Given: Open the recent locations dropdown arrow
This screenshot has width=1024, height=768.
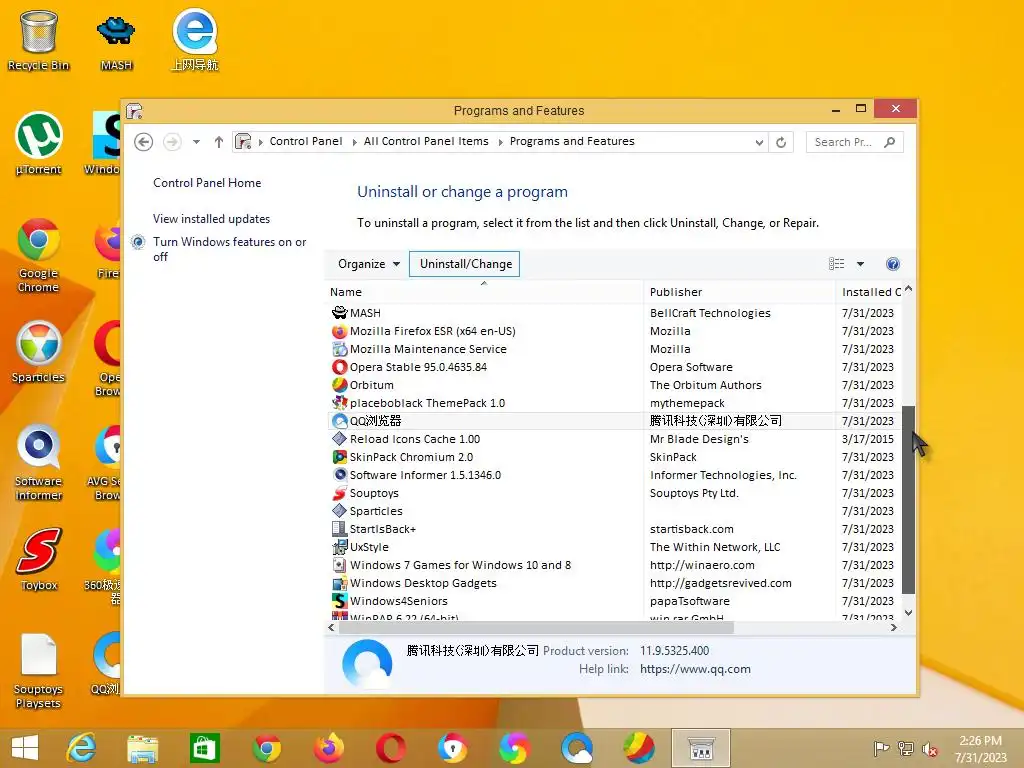Looking at the screenshot, I should (196, 142).
